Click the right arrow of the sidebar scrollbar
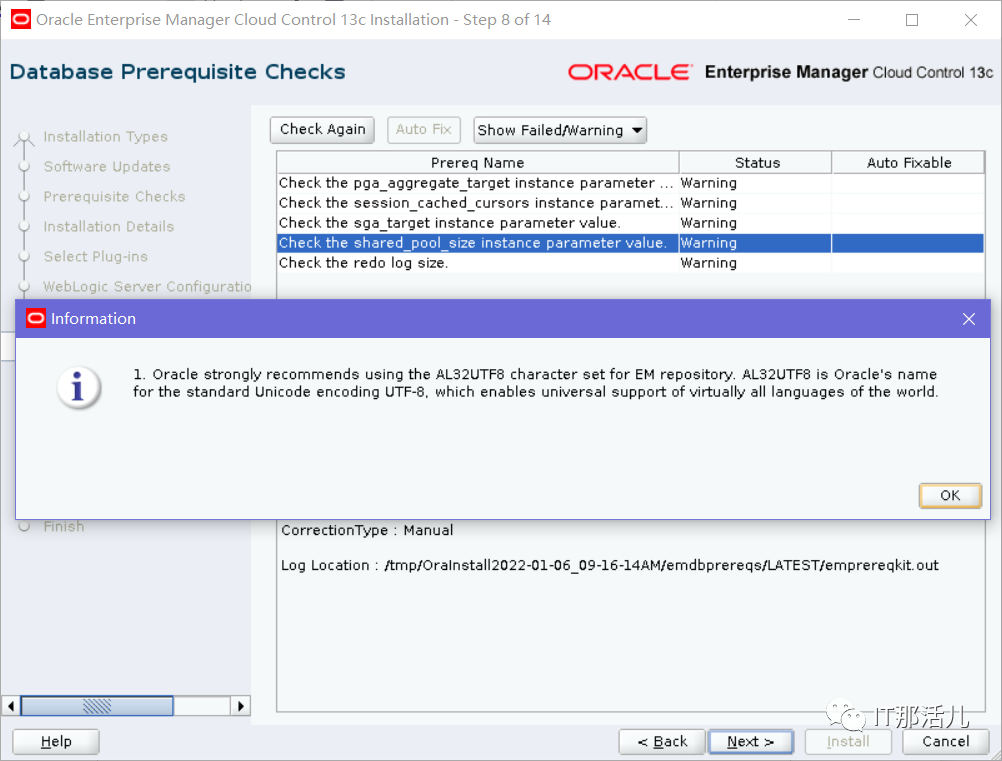 [240, 706]
